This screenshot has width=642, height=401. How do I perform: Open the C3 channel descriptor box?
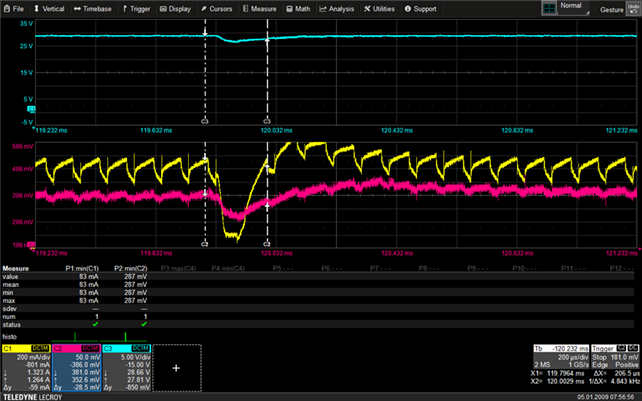pos(127,368)
